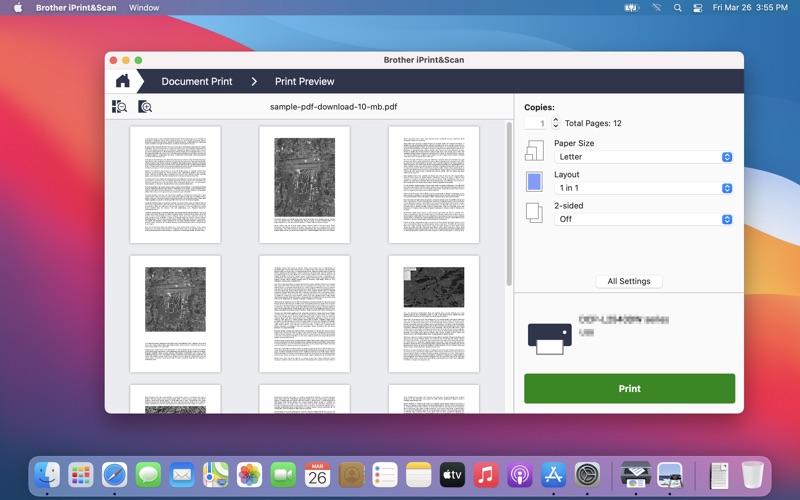
Task: Open Launchpad from the Dock
Action: coord(81,475)
